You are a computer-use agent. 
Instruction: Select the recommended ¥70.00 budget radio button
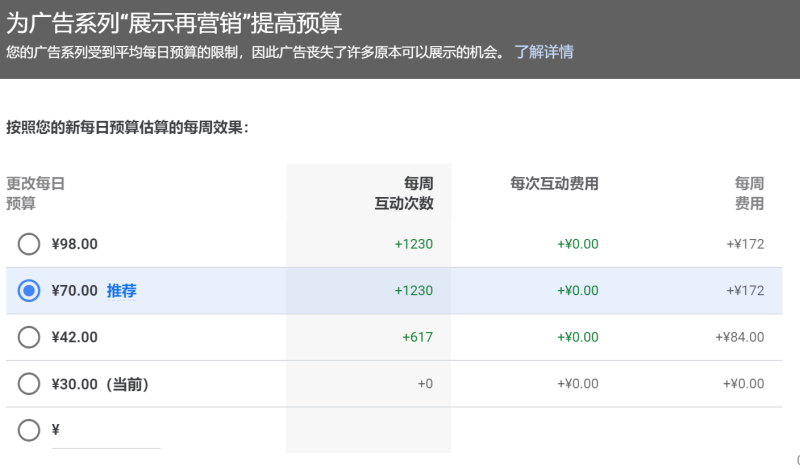tap(29, 291)
